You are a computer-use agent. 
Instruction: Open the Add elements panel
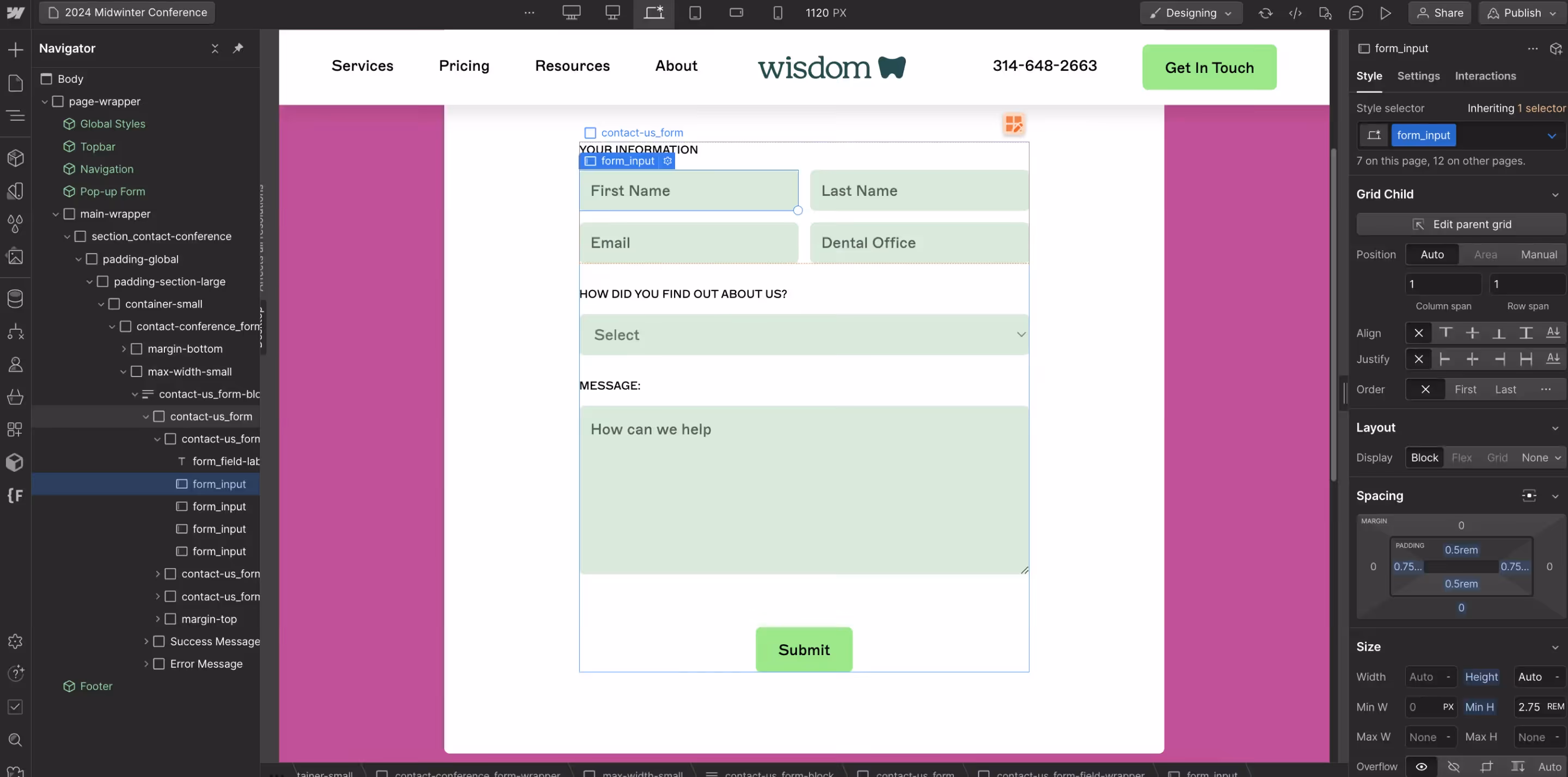point(15,50)
